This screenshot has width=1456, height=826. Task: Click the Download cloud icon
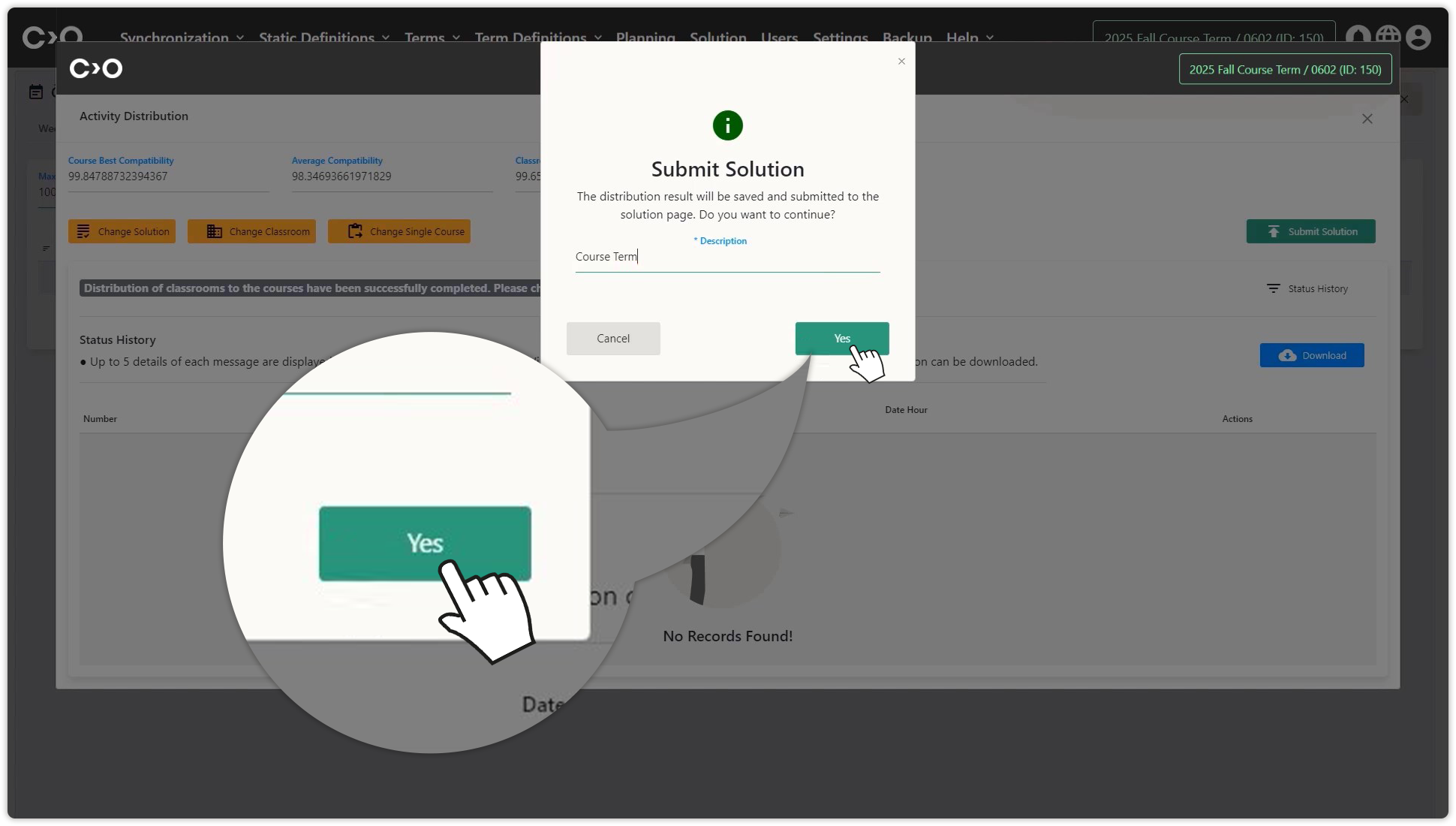[x=1287, y=356]
